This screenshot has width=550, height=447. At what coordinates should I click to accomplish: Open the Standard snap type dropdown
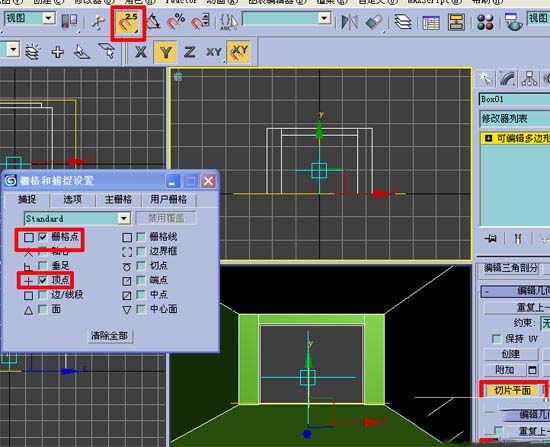pos(77,219)
